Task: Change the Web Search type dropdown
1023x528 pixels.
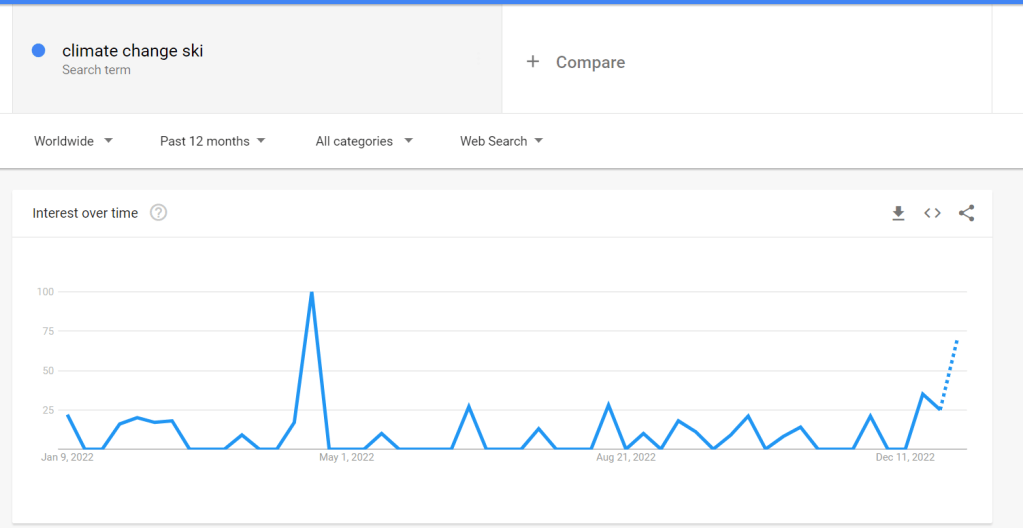Action: [x=501, y=141]
